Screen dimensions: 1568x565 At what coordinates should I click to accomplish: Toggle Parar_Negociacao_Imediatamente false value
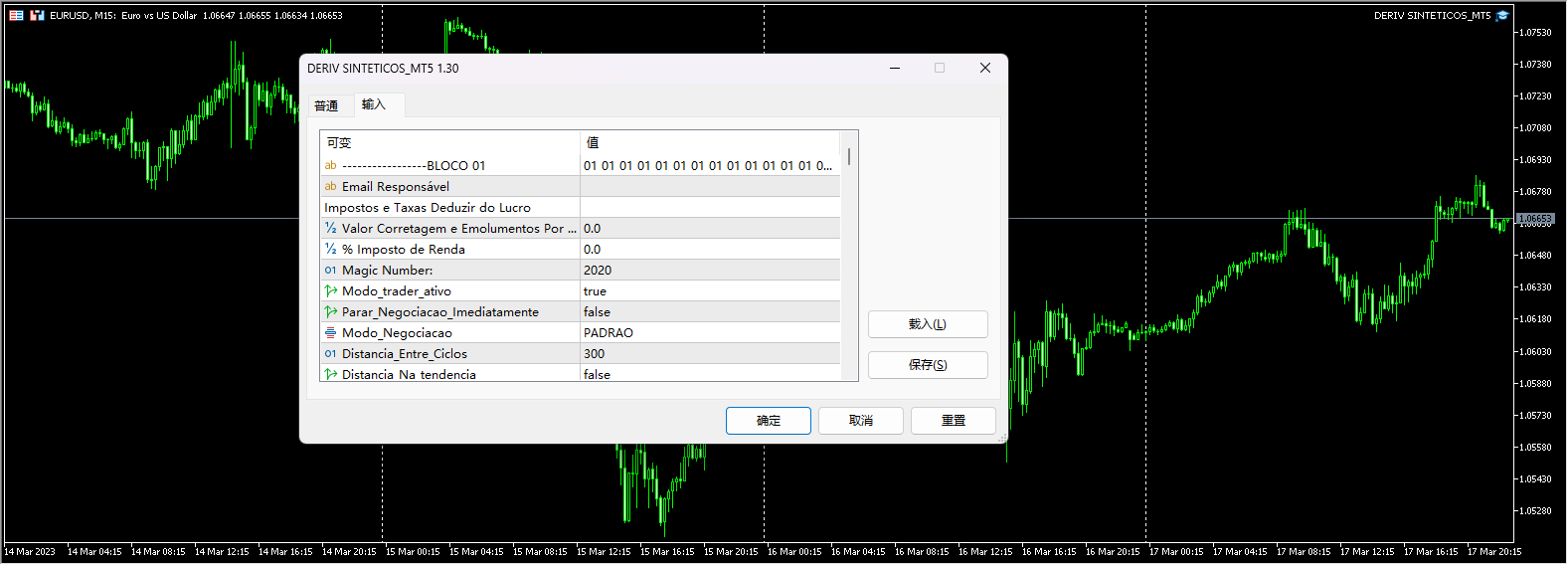pyautogui.click(x=710, y=312)
